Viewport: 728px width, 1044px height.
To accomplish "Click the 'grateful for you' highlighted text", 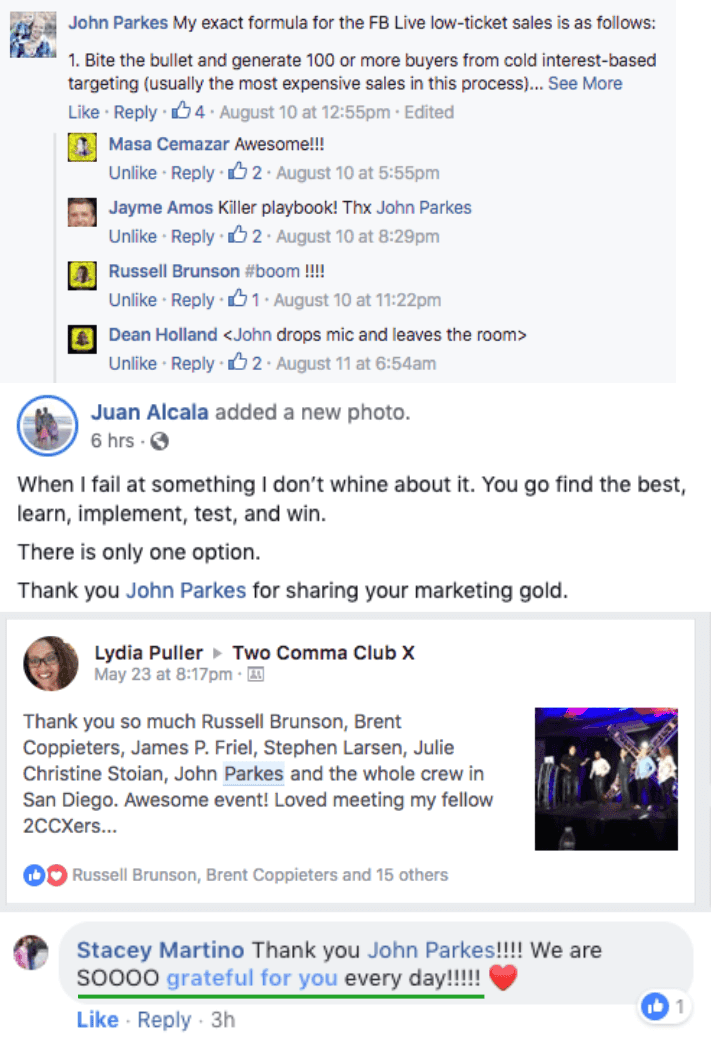I will coord(252,978).
